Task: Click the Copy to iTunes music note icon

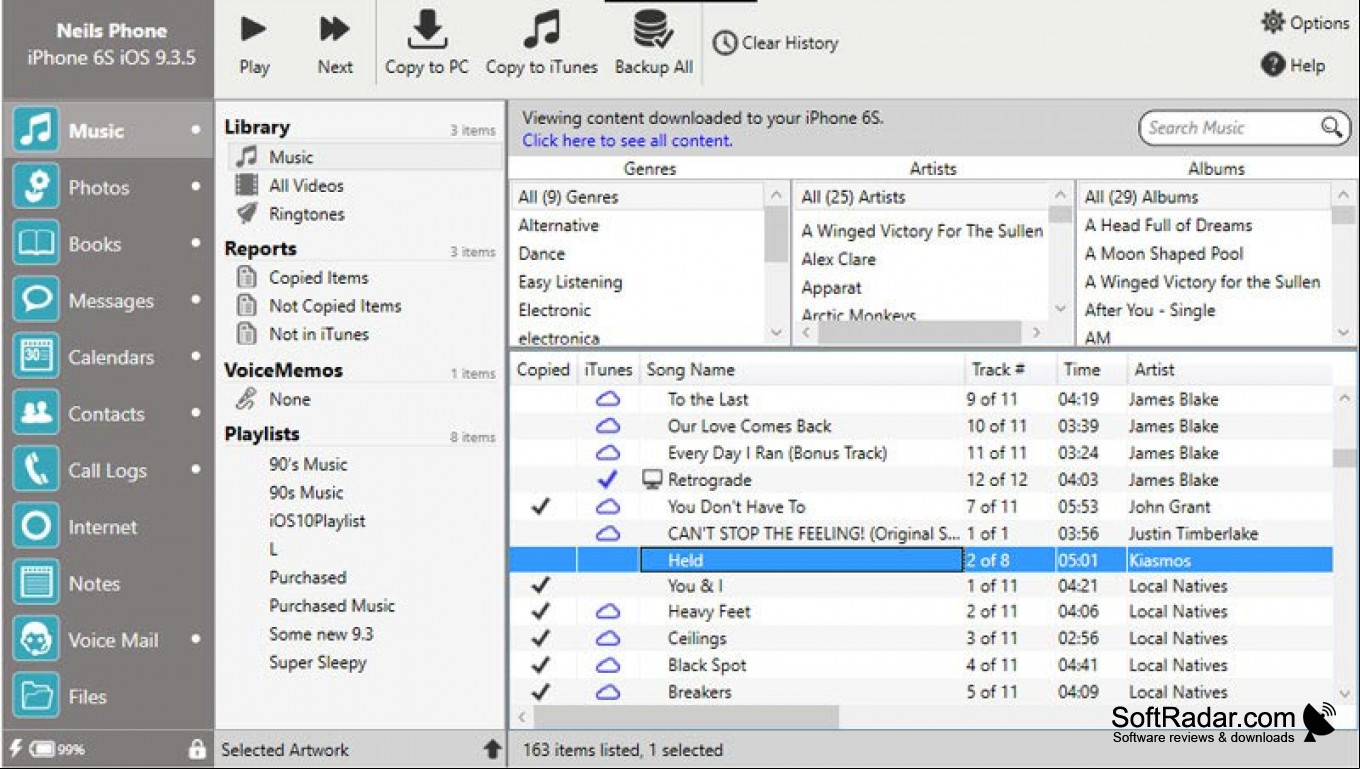Action: coord(541,30)
